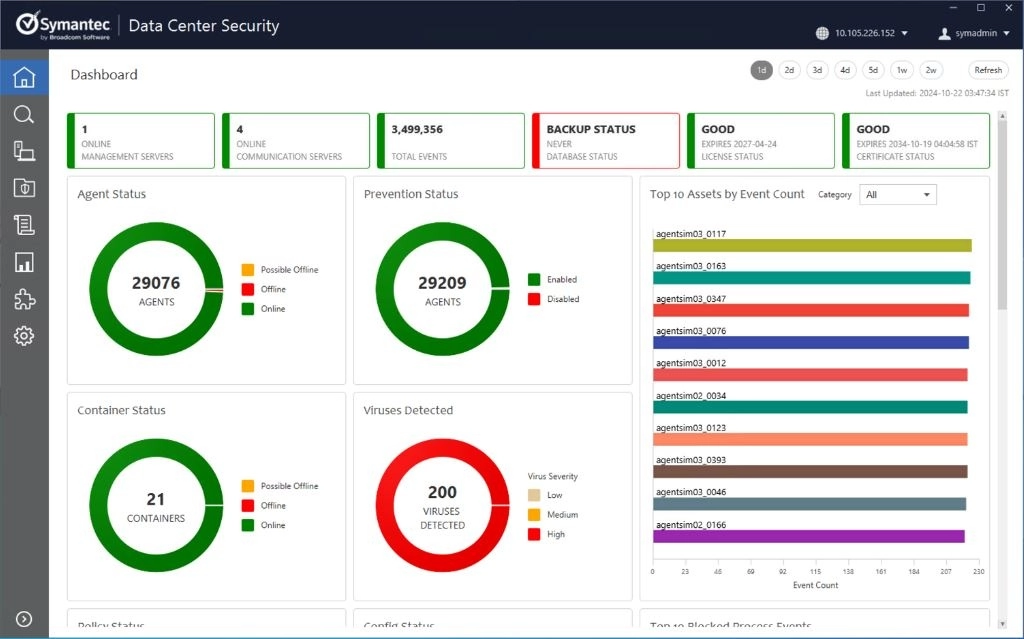The height and width of the screenshot is (639, 1024).
Task: Open the Settings gear sidebar icon
Action: point(24,336)
